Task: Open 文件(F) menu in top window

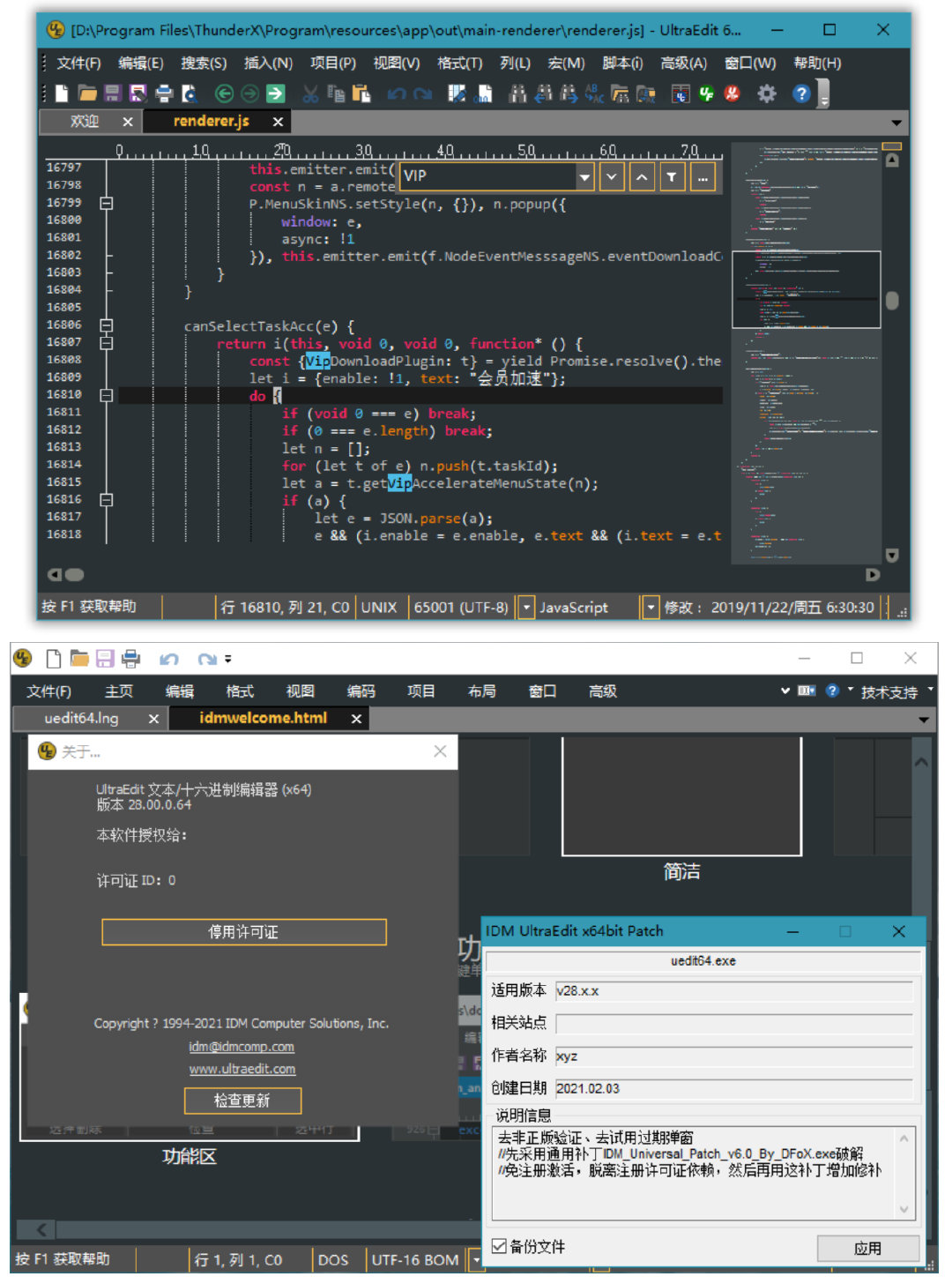Action: click(78, 63)
